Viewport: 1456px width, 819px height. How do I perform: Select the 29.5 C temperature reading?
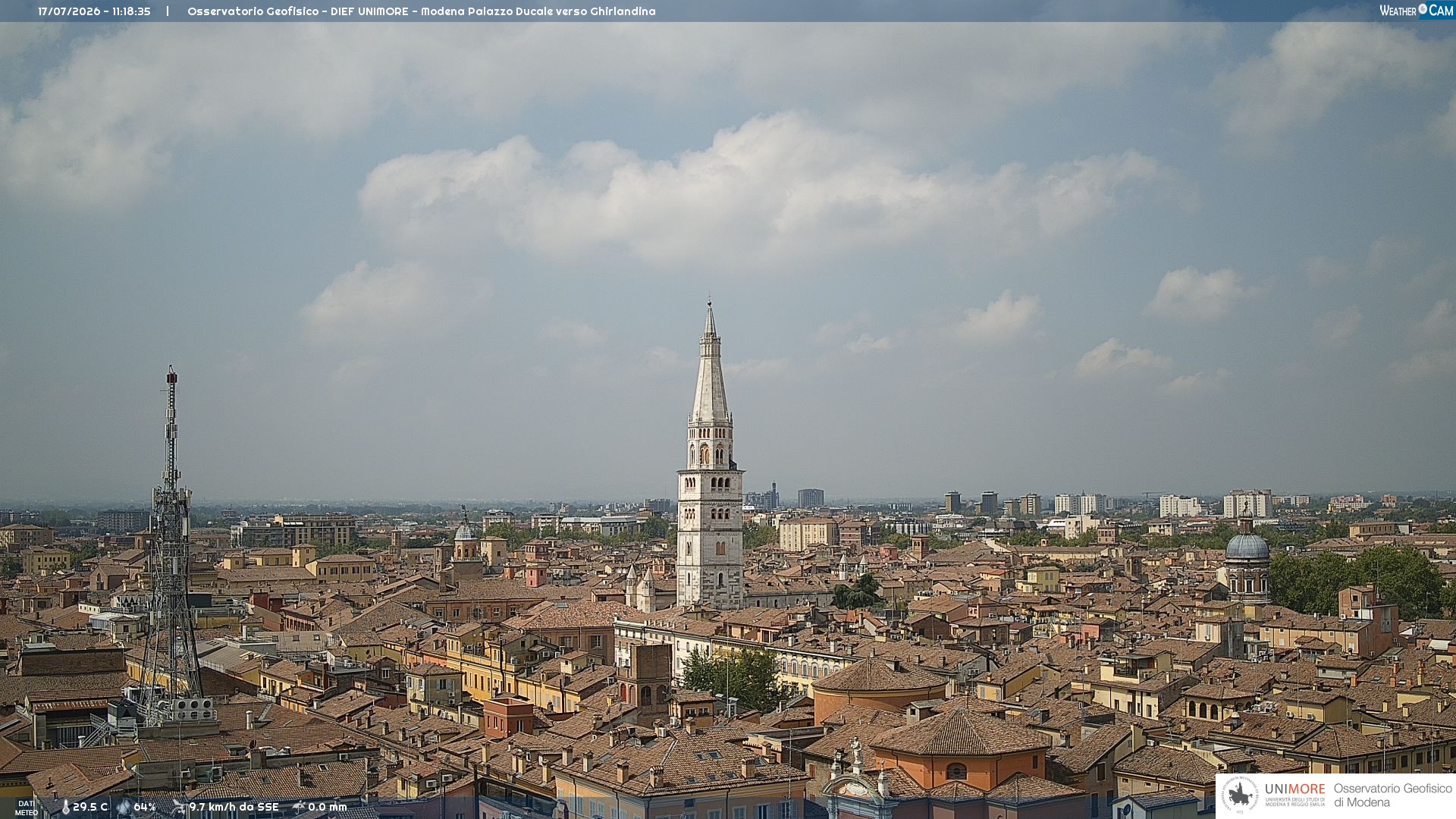[x=90, y=807]
